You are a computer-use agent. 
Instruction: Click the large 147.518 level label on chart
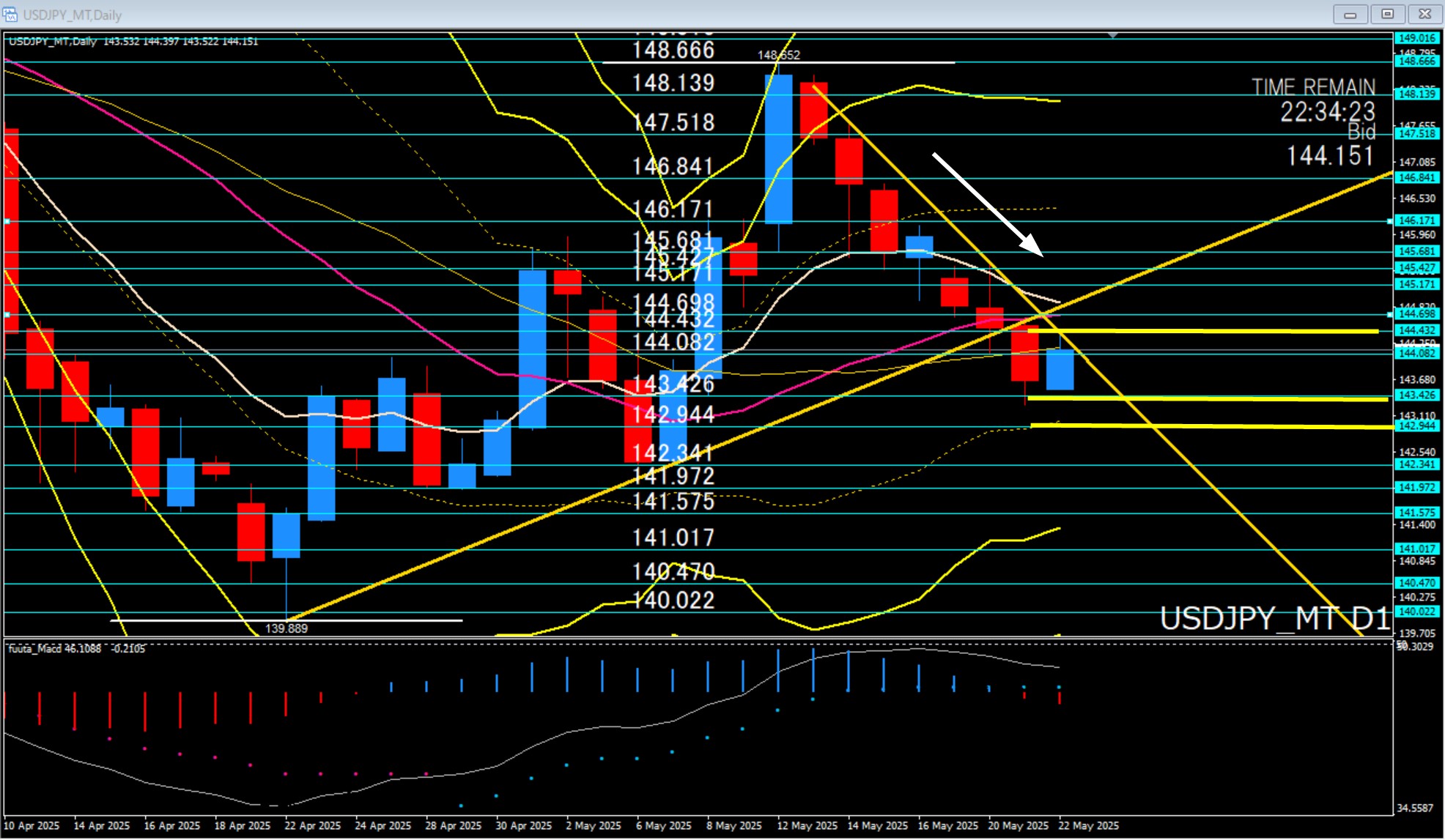[x=673, y=122]
